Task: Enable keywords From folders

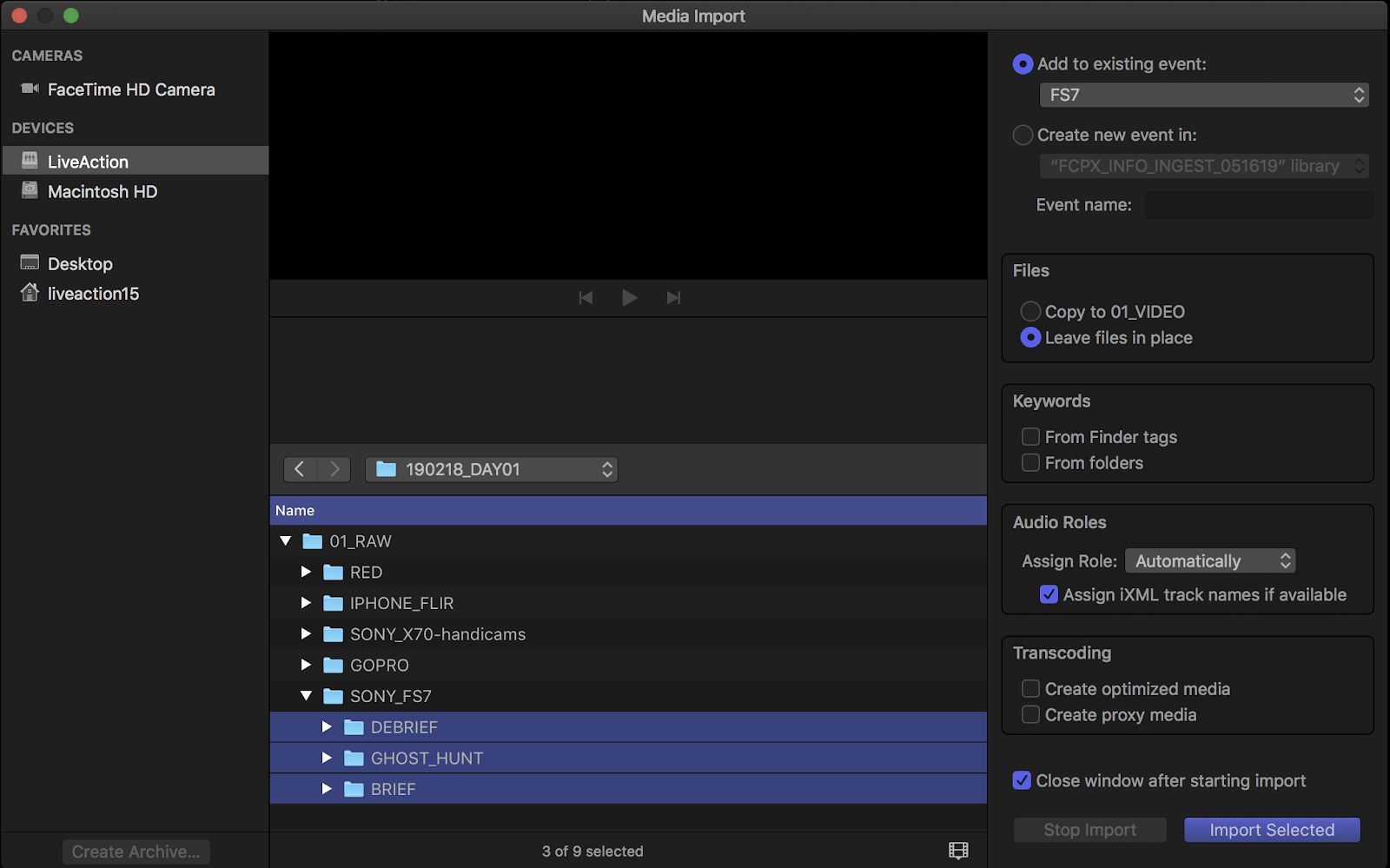Action: [1030, 462]
